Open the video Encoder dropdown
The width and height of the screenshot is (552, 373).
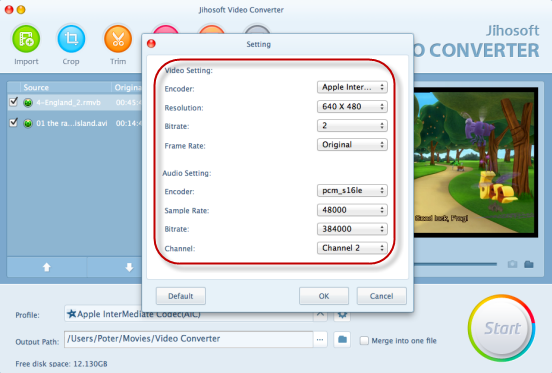[x=352, y=87]
